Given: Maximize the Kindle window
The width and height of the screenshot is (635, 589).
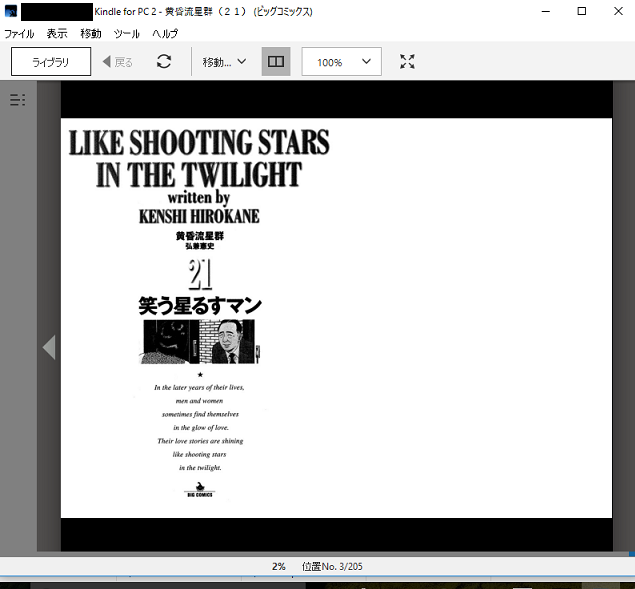Looking at the screenshot, I should (582, 11).
